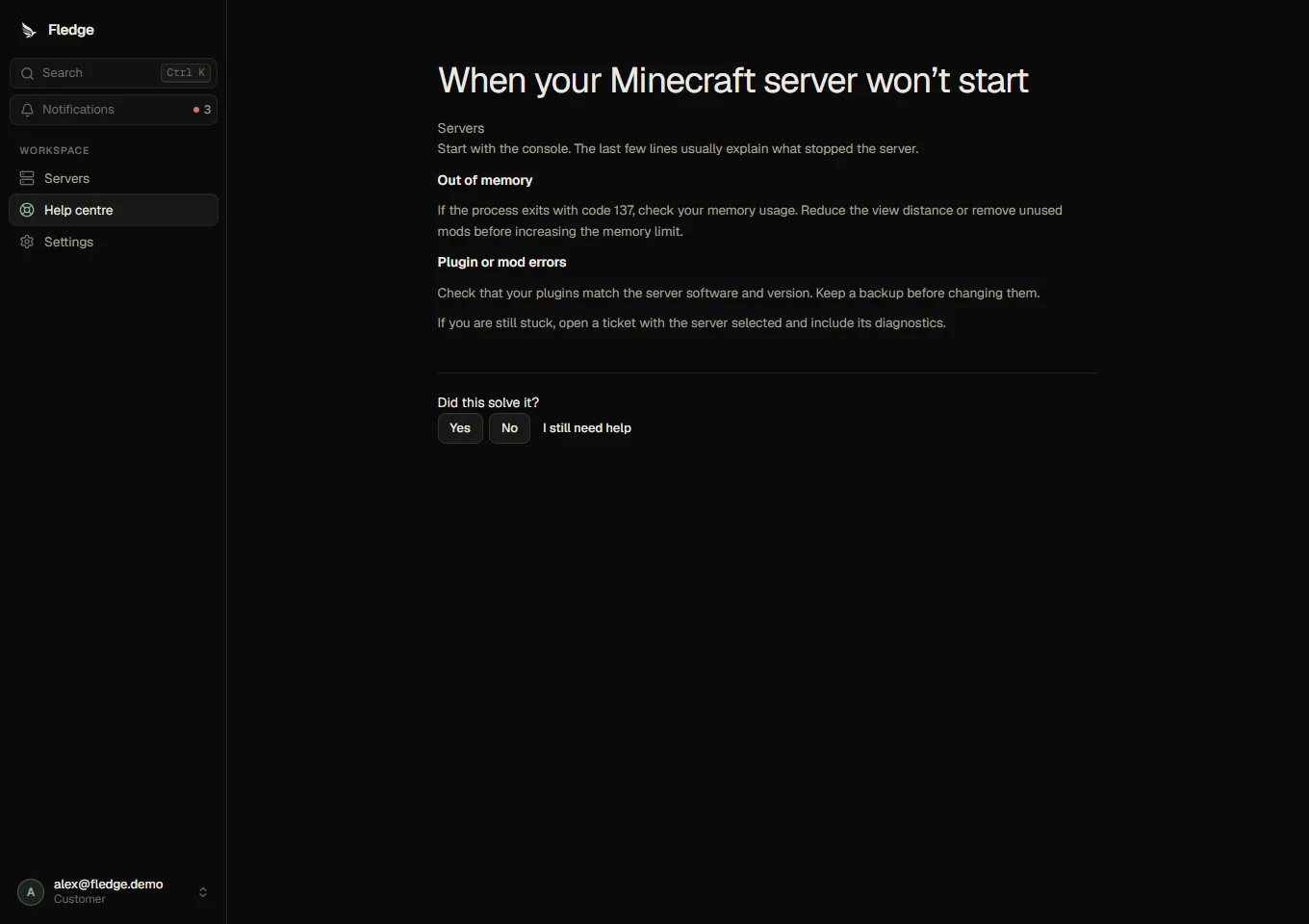Click the Help centre lifebuoy icon

[x=27, y=210]
